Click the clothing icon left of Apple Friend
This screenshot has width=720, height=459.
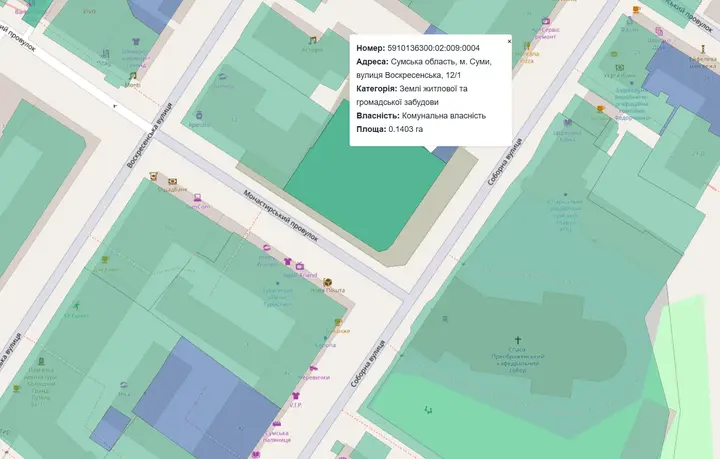288,261
